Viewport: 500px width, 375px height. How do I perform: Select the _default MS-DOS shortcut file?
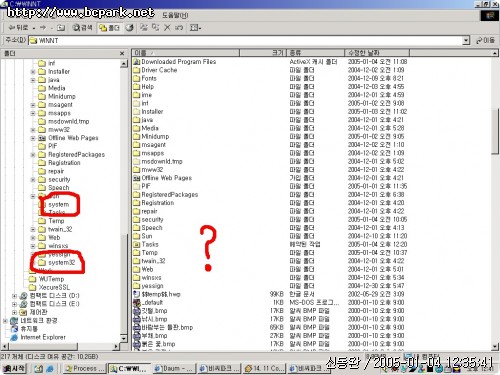click(x=152, y=303)
